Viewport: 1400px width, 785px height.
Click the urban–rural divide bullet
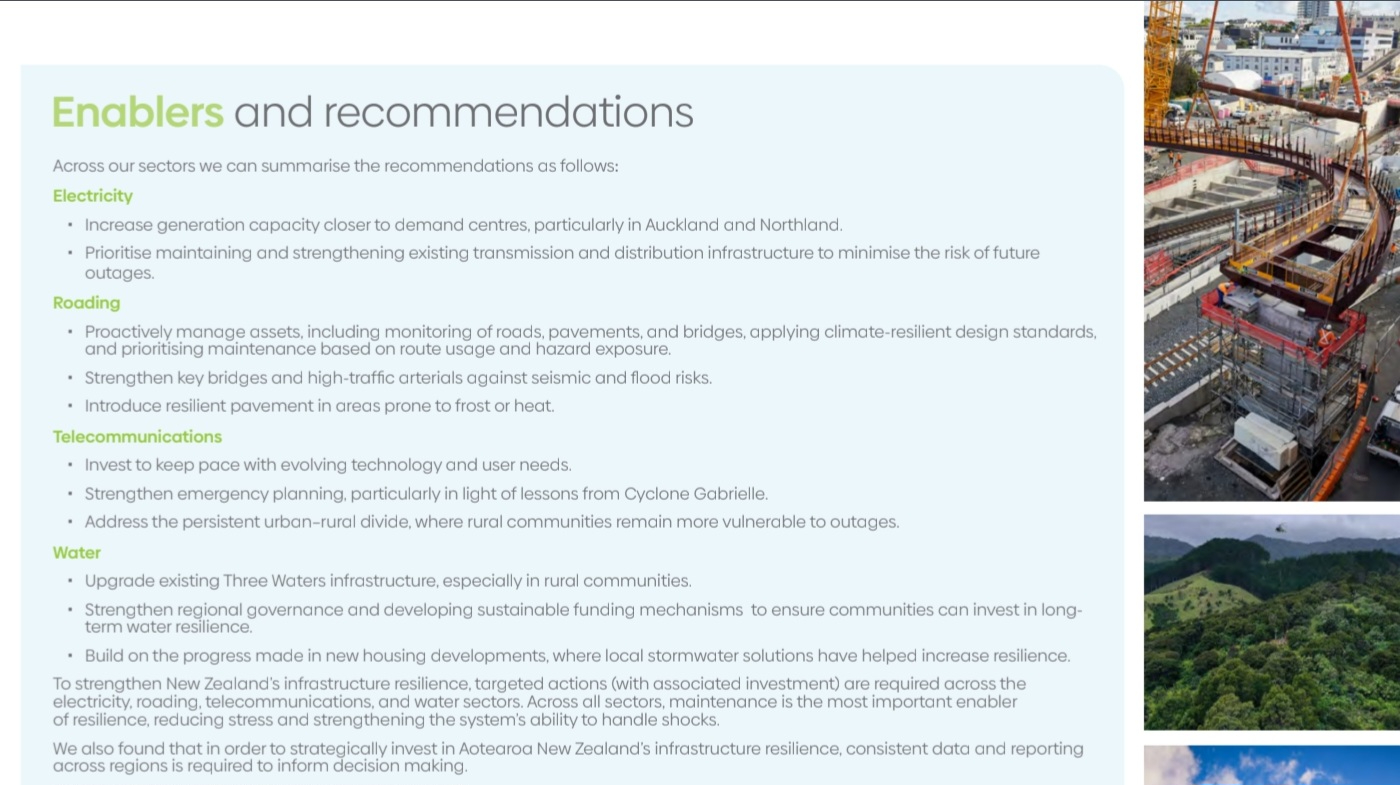tap(491, 522)
